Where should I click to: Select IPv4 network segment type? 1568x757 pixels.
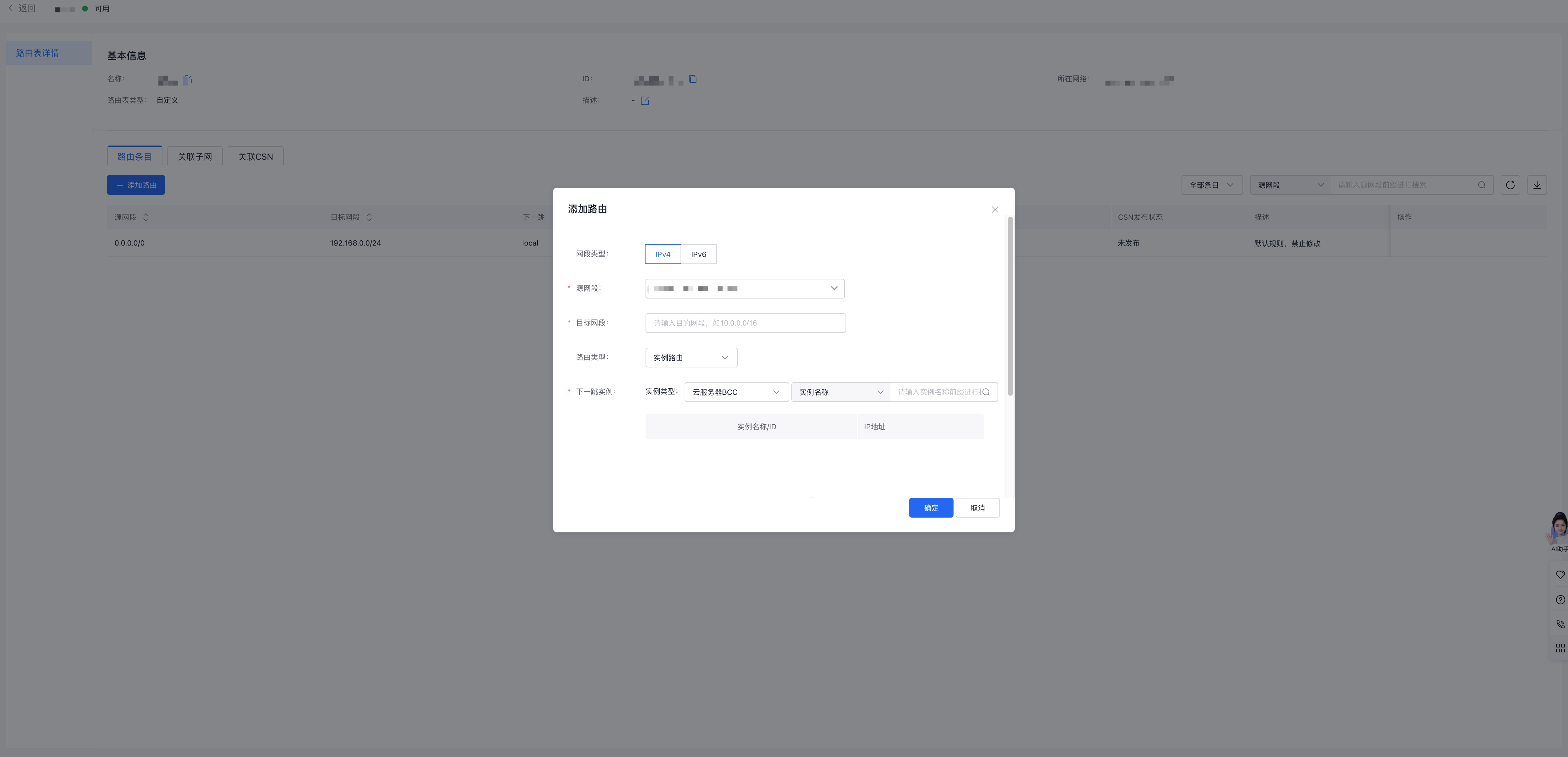pos(662,254)
